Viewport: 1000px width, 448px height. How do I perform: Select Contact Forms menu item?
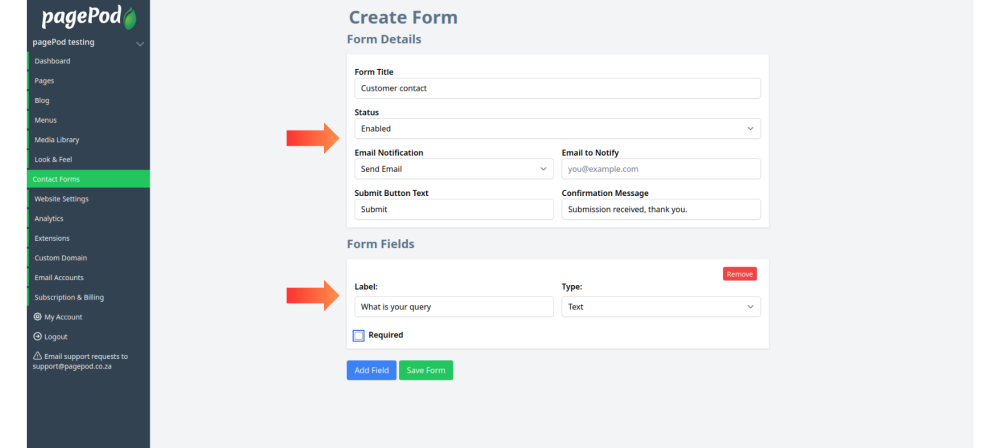[x=89, y=179]
